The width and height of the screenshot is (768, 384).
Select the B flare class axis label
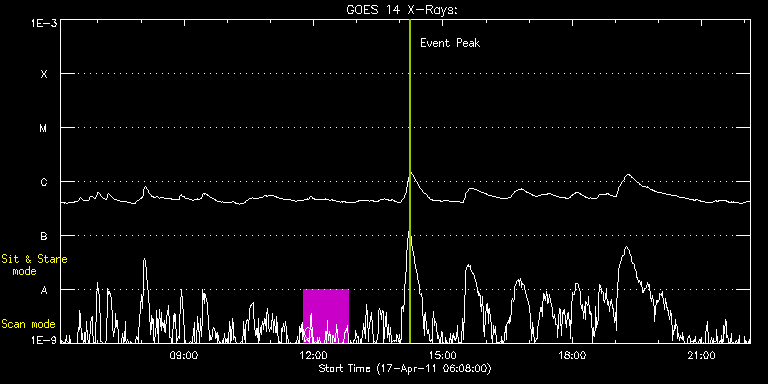pyautogui.click(x=44, y=236)
